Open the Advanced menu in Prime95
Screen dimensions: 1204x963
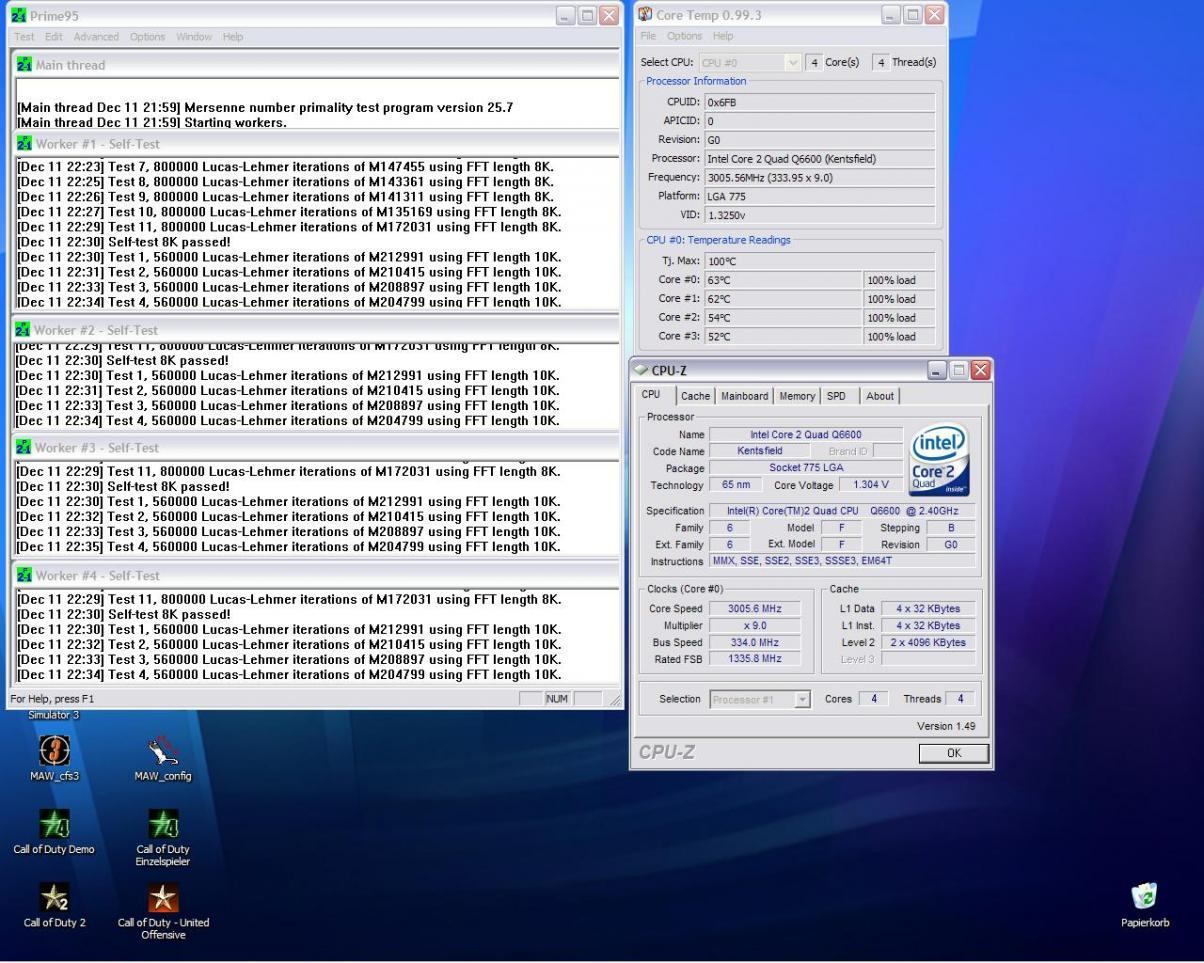(x=96, y=37)
